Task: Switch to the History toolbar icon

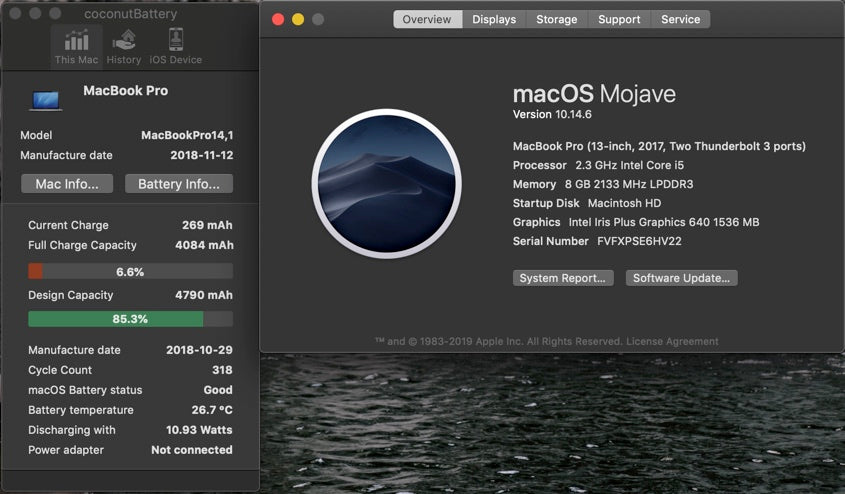Action: (124, 46)
